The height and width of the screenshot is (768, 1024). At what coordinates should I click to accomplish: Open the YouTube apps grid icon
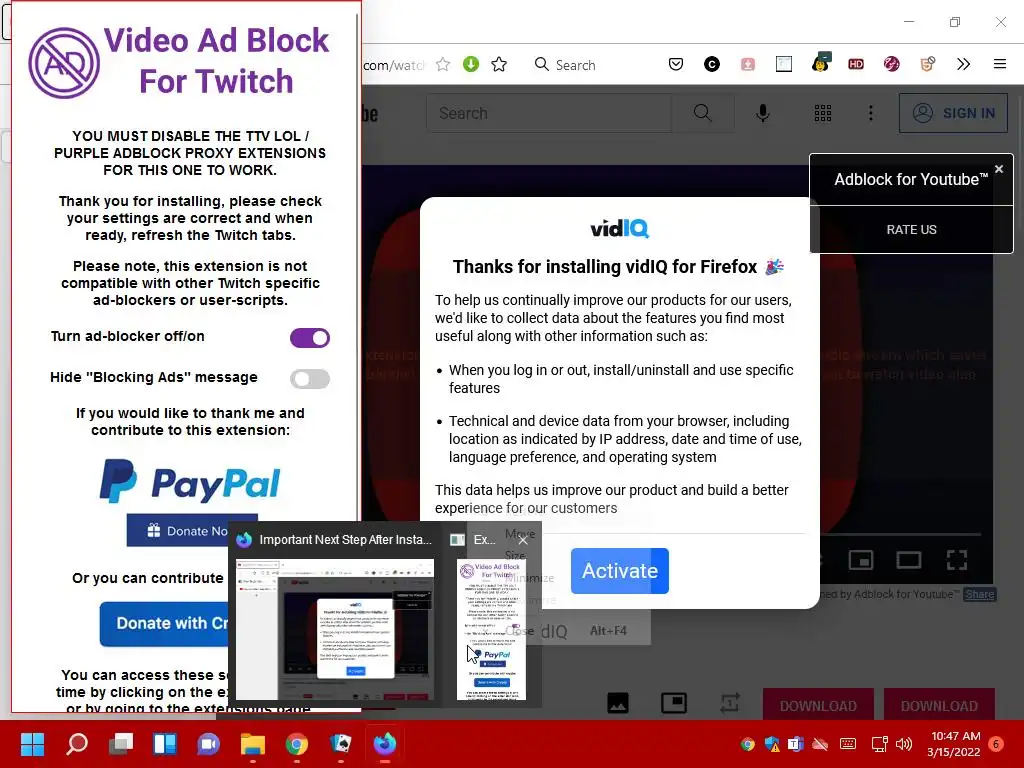[823, 113]
